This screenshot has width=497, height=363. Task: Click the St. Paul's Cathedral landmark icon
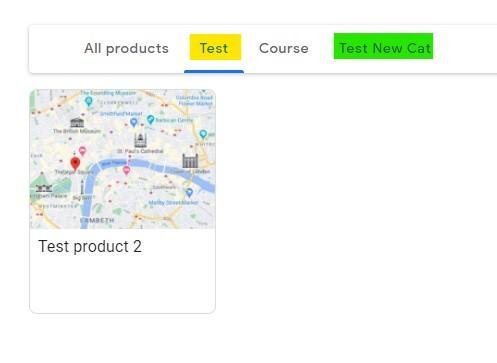(x=140, y=140)
